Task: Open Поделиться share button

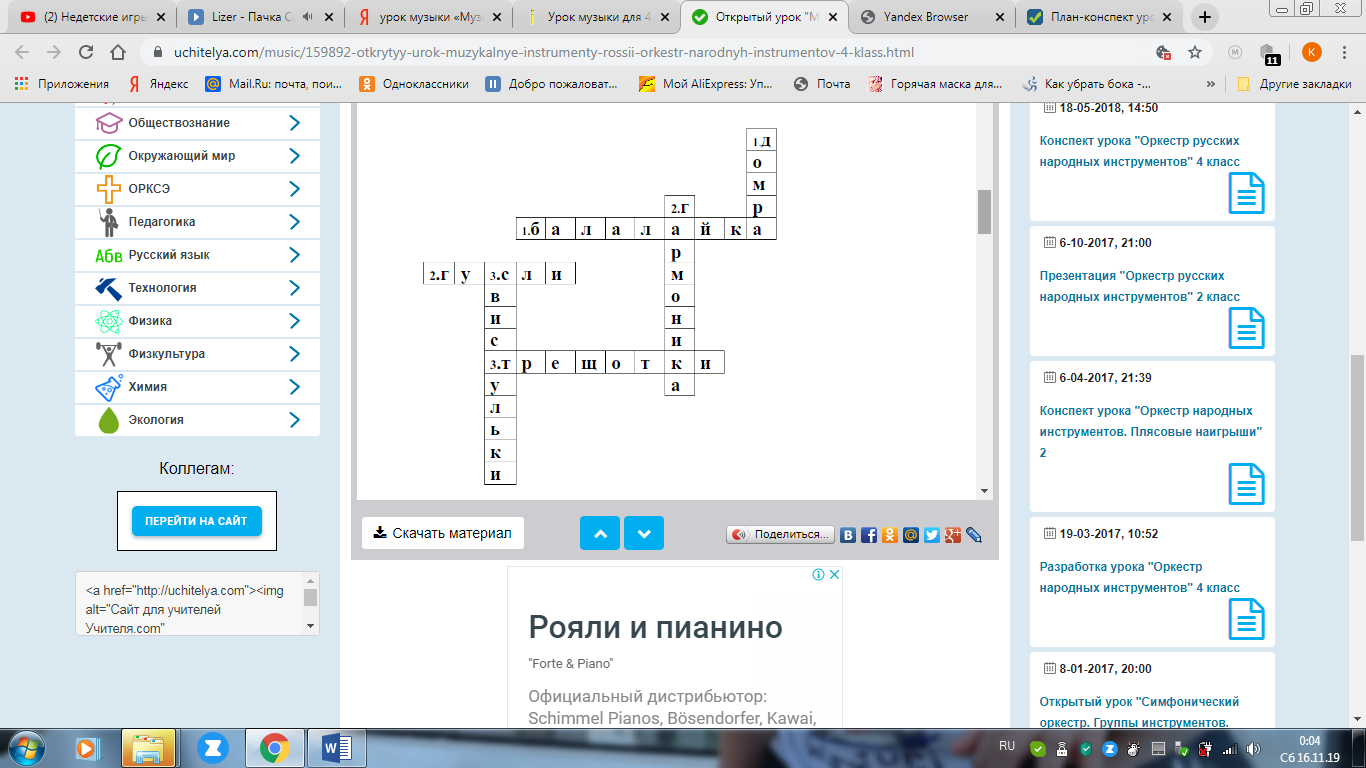Action: 780,535
